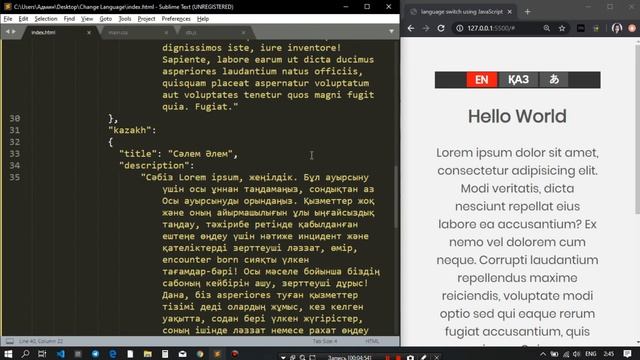Open Windows taskbar search
Viewport: 640px width, 360px height.
(25, 354)
